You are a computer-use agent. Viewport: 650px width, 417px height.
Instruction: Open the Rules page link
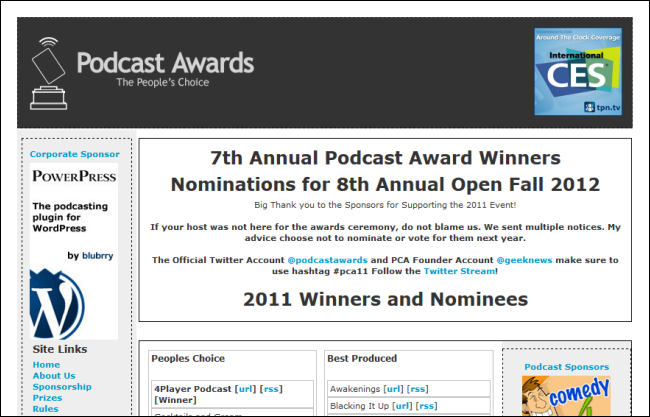46,409
